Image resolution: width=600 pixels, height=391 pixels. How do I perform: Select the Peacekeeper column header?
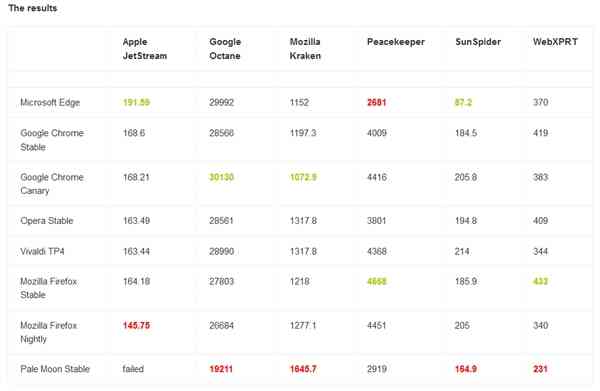[396, 42]
